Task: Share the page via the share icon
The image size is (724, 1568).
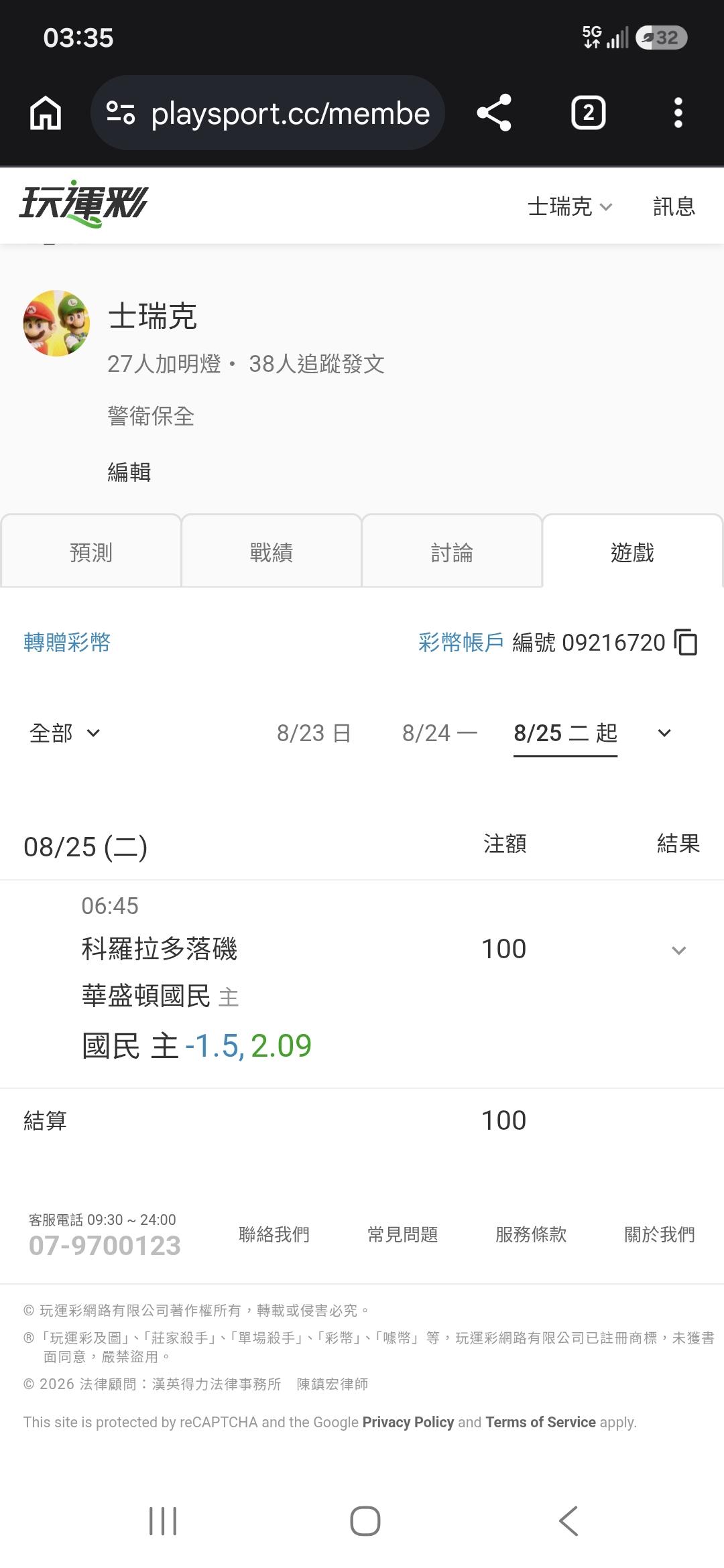Action: point(494,113)
